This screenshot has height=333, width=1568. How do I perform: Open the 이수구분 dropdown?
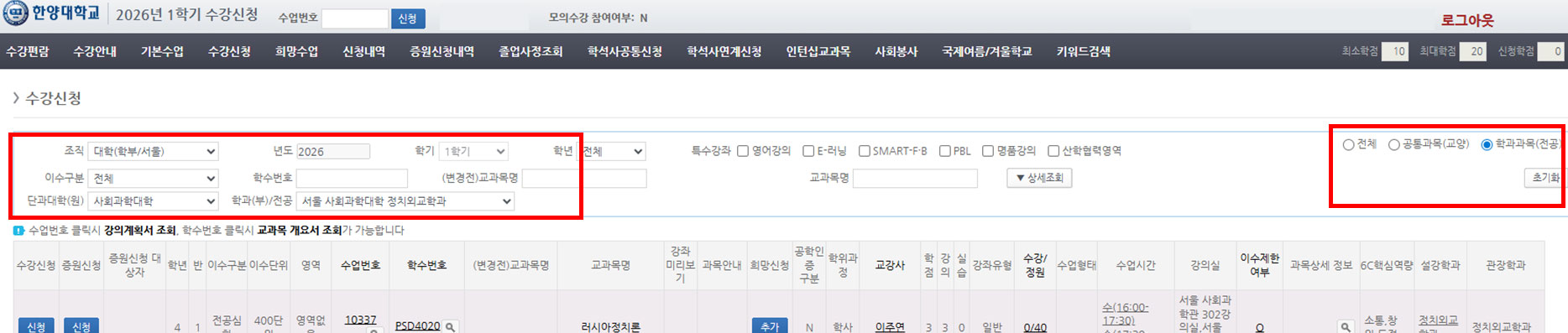coord(154,179)
